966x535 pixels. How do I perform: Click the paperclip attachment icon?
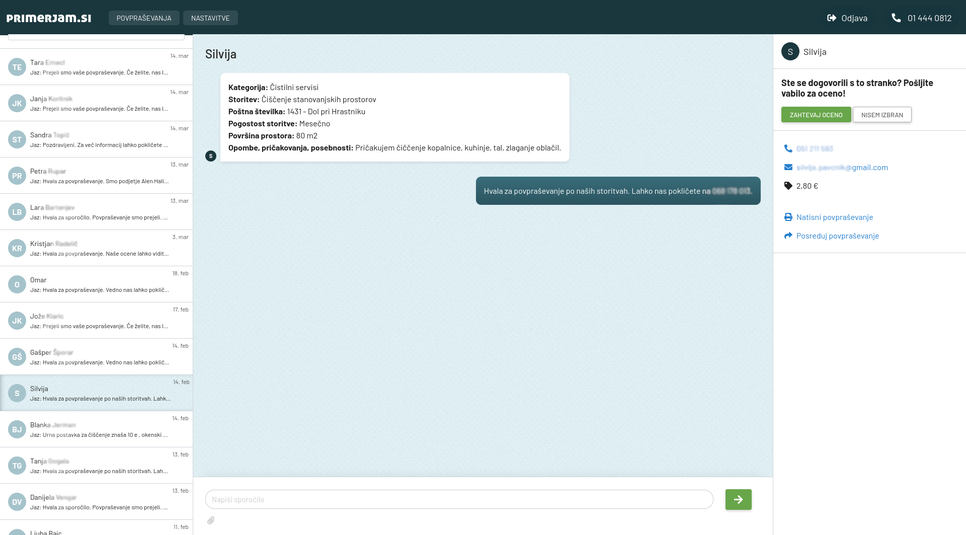coord(211,520)
